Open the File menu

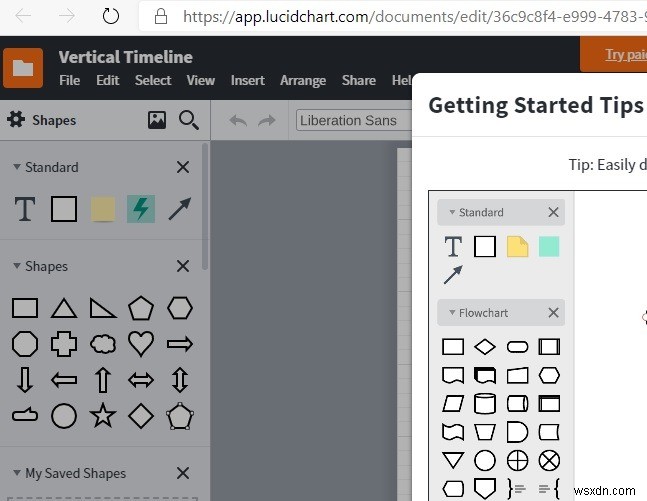coord(69,80)
